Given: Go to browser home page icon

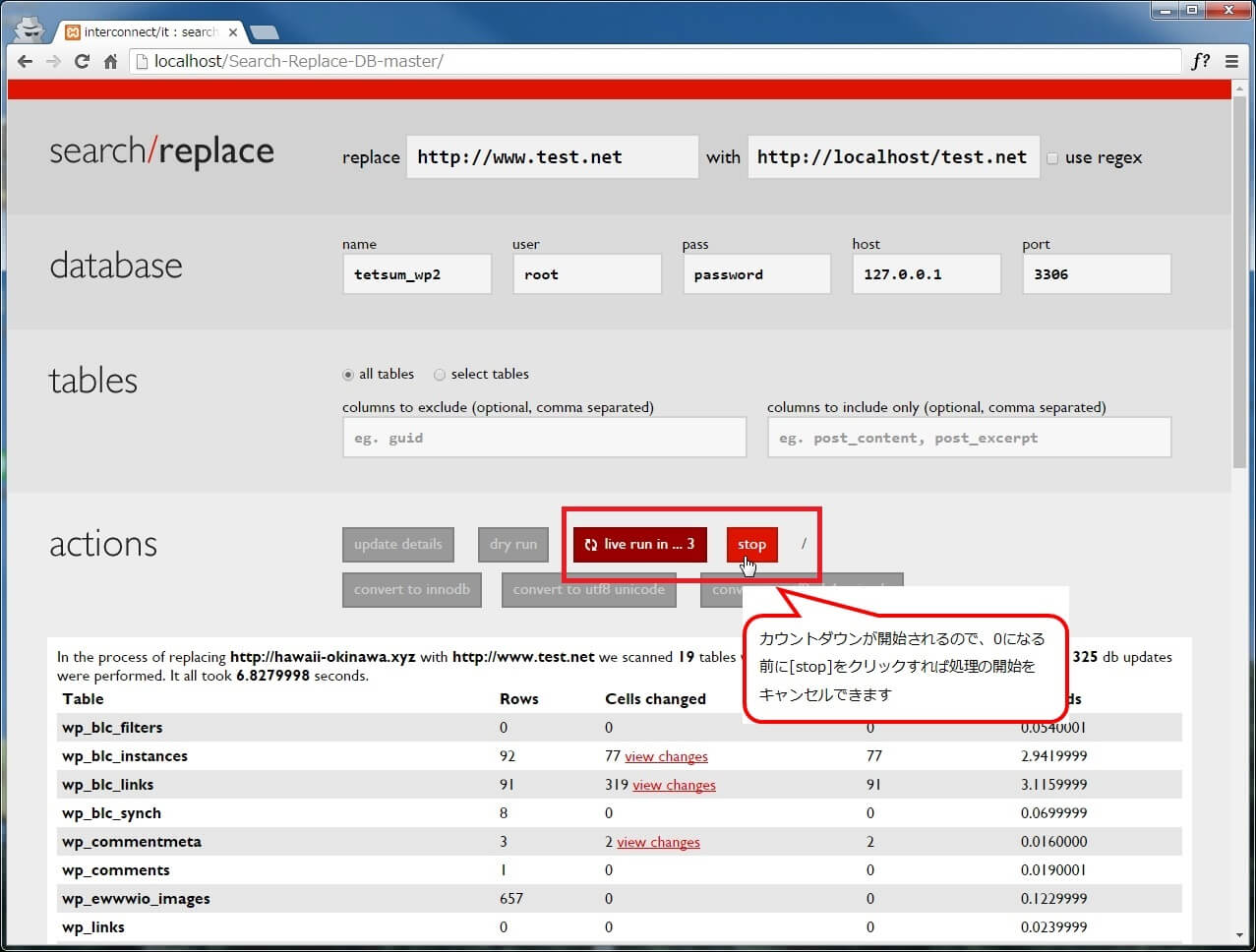Looking at the screenshot, I should click(110, 62).
